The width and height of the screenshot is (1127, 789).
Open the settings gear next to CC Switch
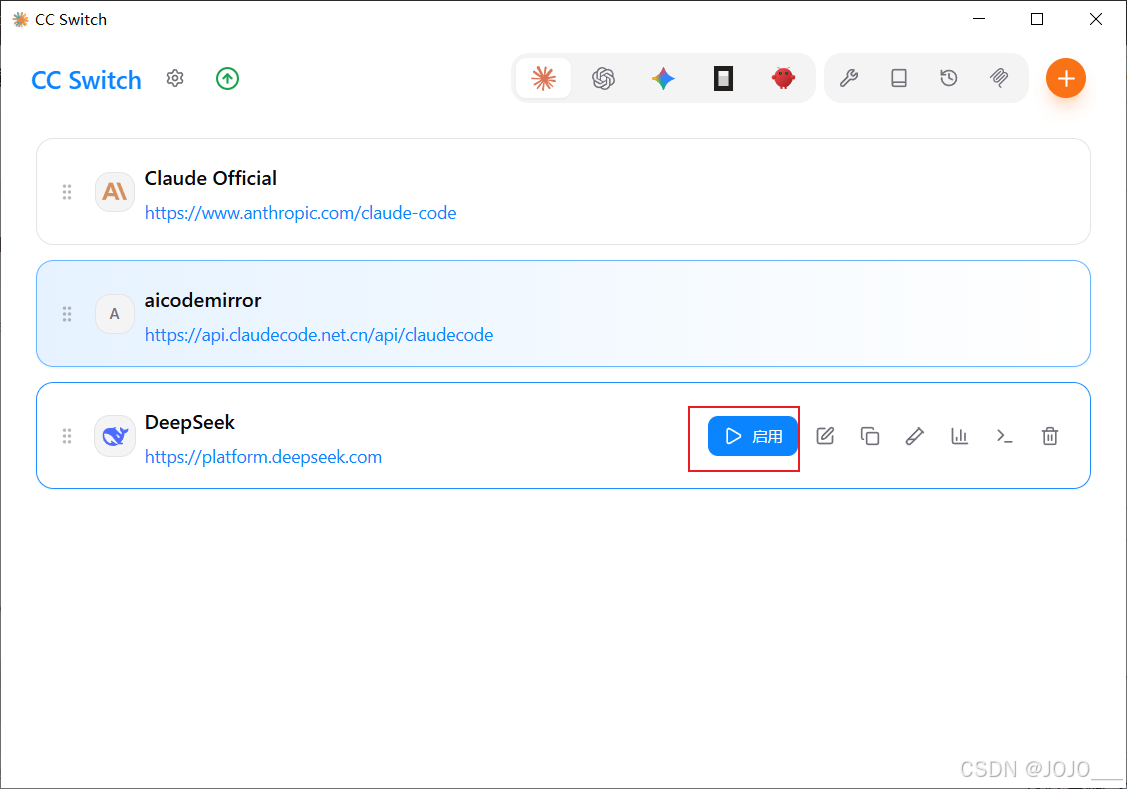coord(175,78)
